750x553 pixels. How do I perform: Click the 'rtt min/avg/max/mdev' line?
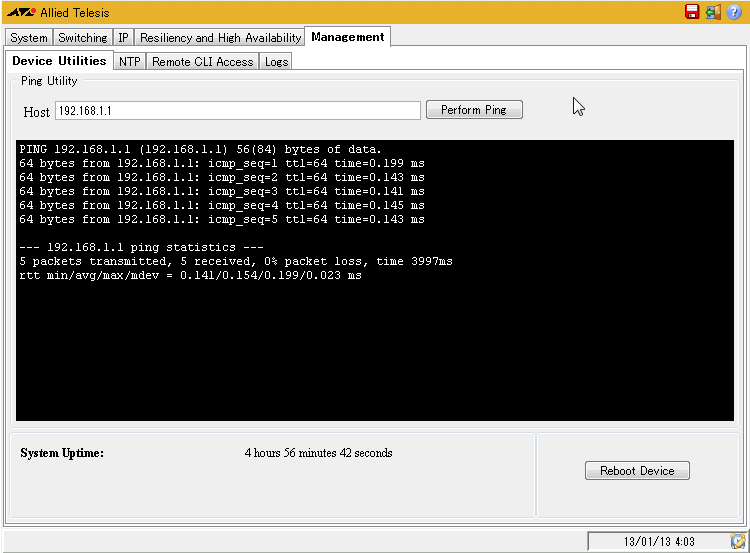pos(190,276)
